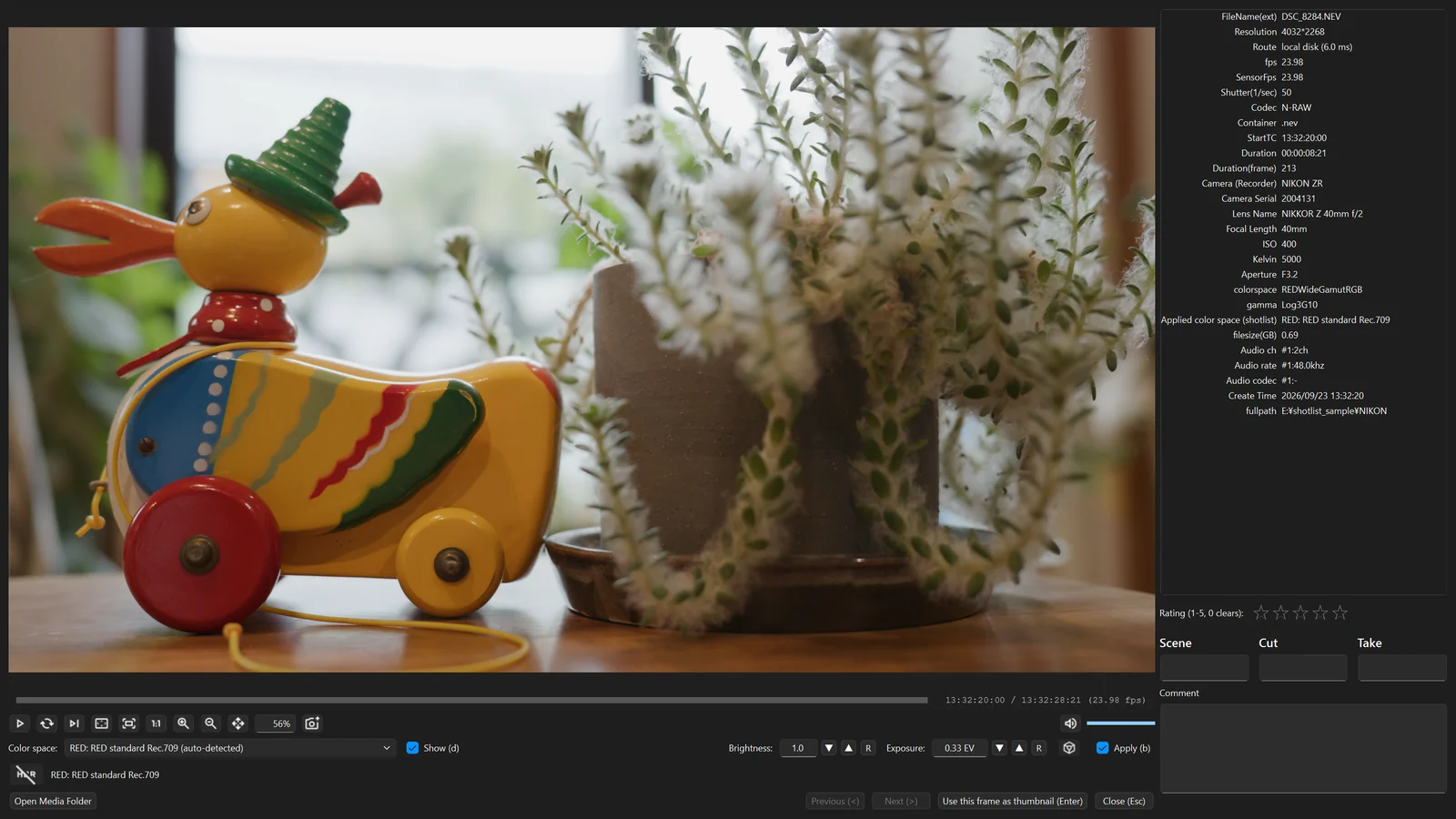The image size is (1456, 819).
Task: Step to next frame icon
Action: point(74,723)
